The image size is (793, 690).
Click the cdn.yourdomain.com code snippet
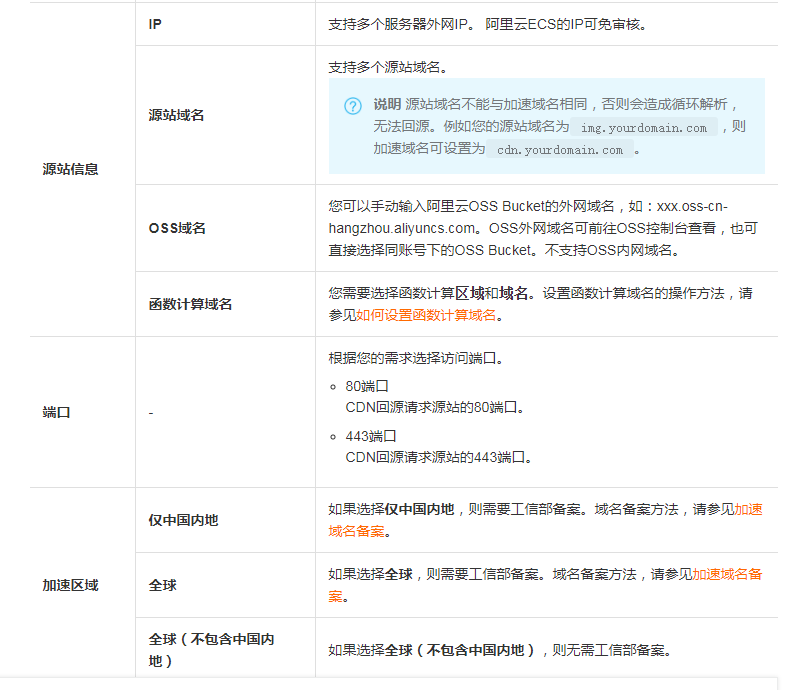(559, 150)
